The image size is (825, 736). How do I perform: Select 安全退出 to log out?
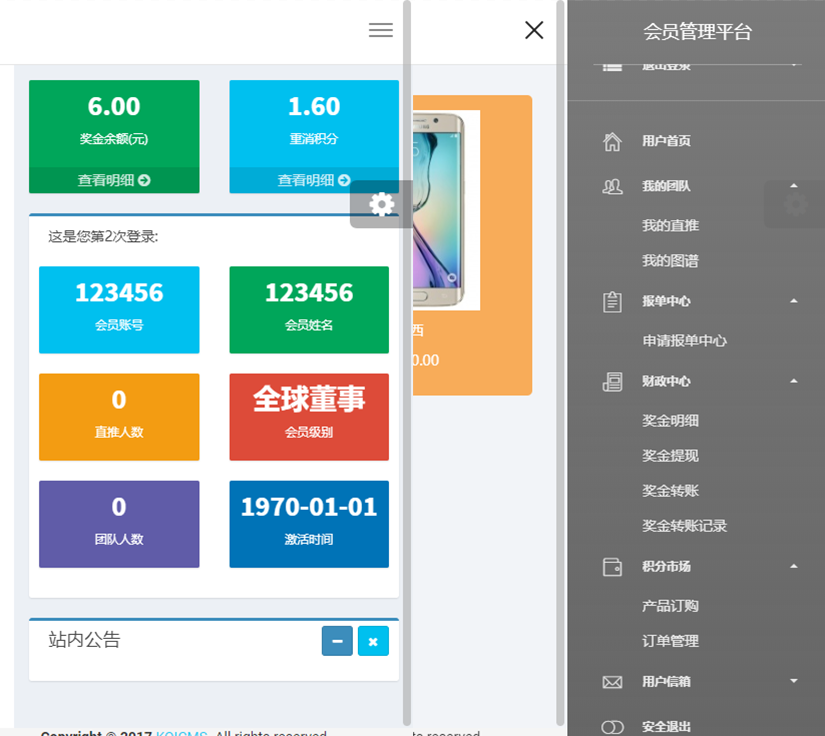(666, 727)
